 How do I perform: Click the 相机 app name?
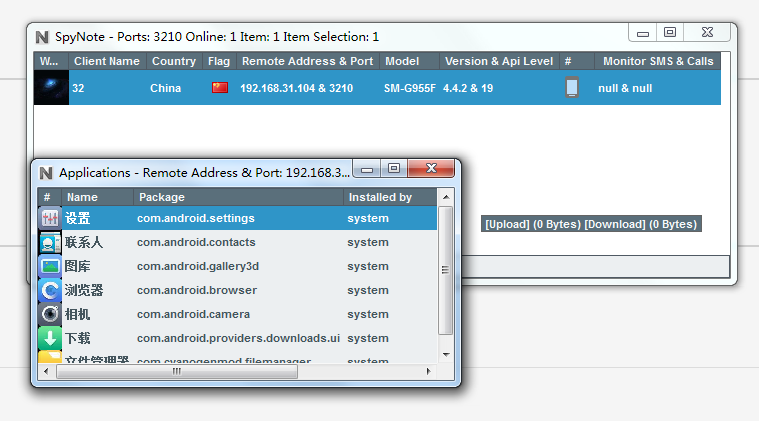[x=77, y=314]
